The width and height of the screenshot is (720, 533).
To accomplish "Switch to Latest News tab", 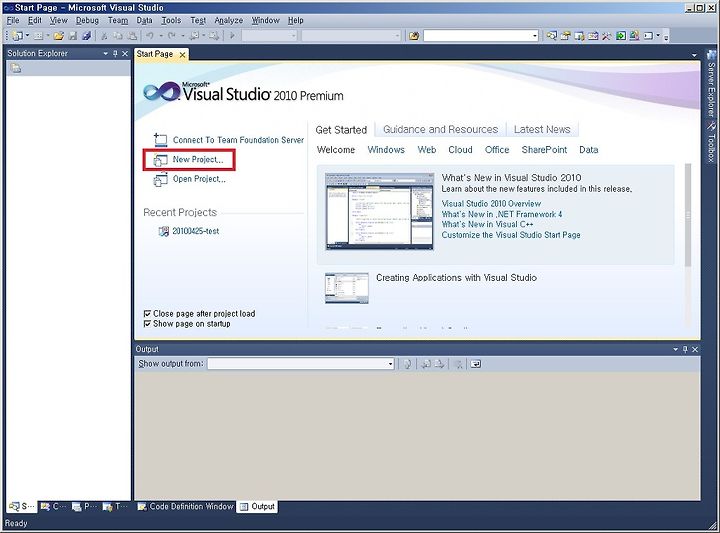I will pyautogui.click(x=542, y=129).
